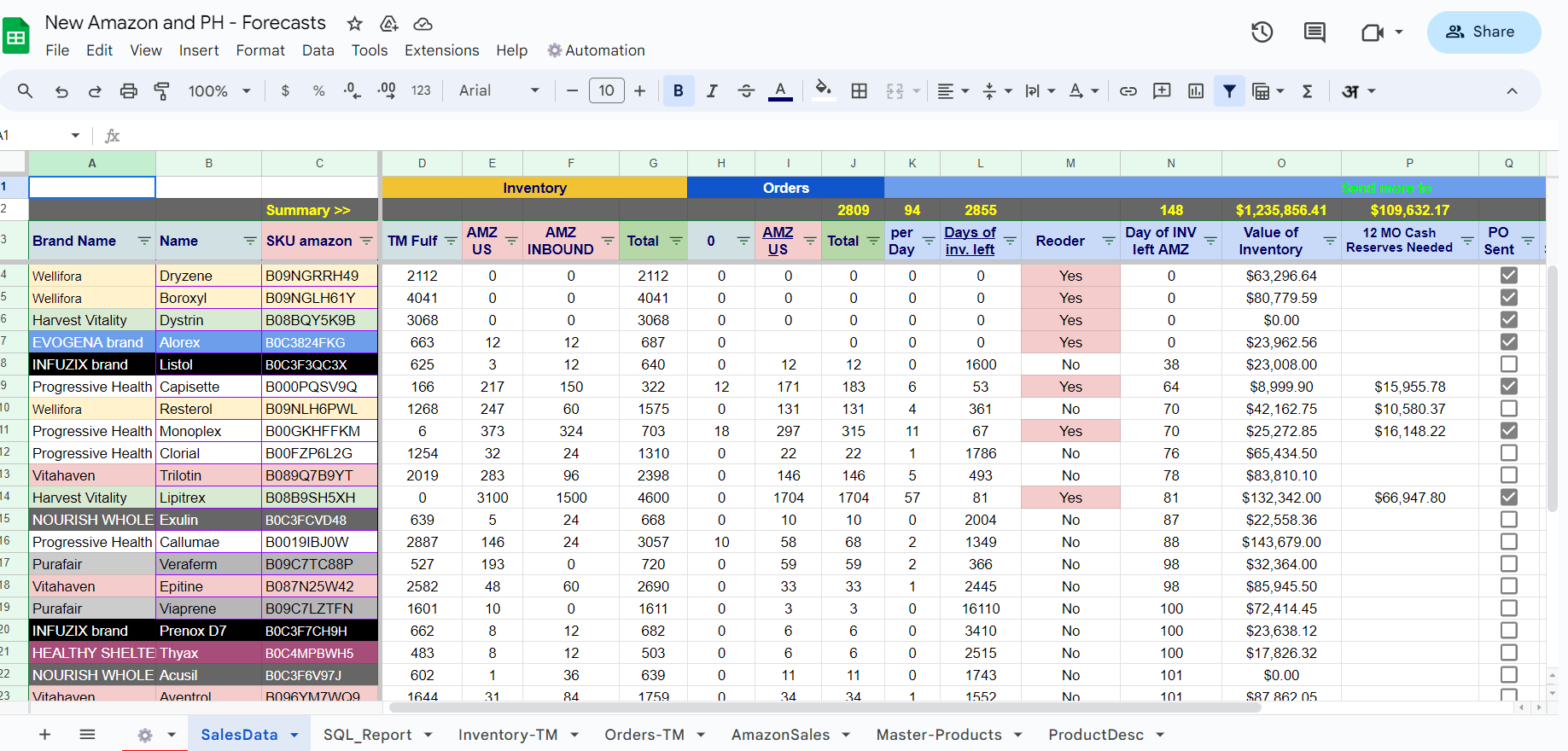
Task: Uncheck PO Sent for Lipitrex row
Action: pyautogui.click(x=1509, y=497)
